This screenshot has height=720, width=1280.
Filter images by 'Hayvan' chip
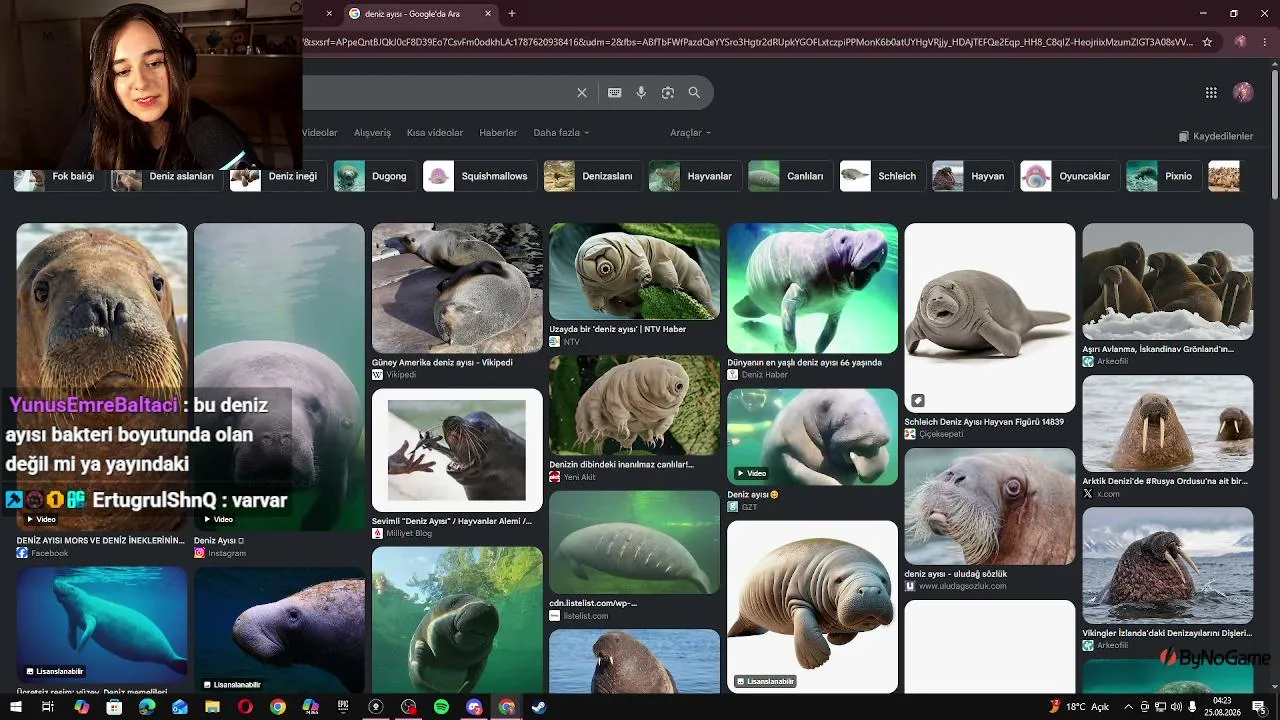[974, 176]
